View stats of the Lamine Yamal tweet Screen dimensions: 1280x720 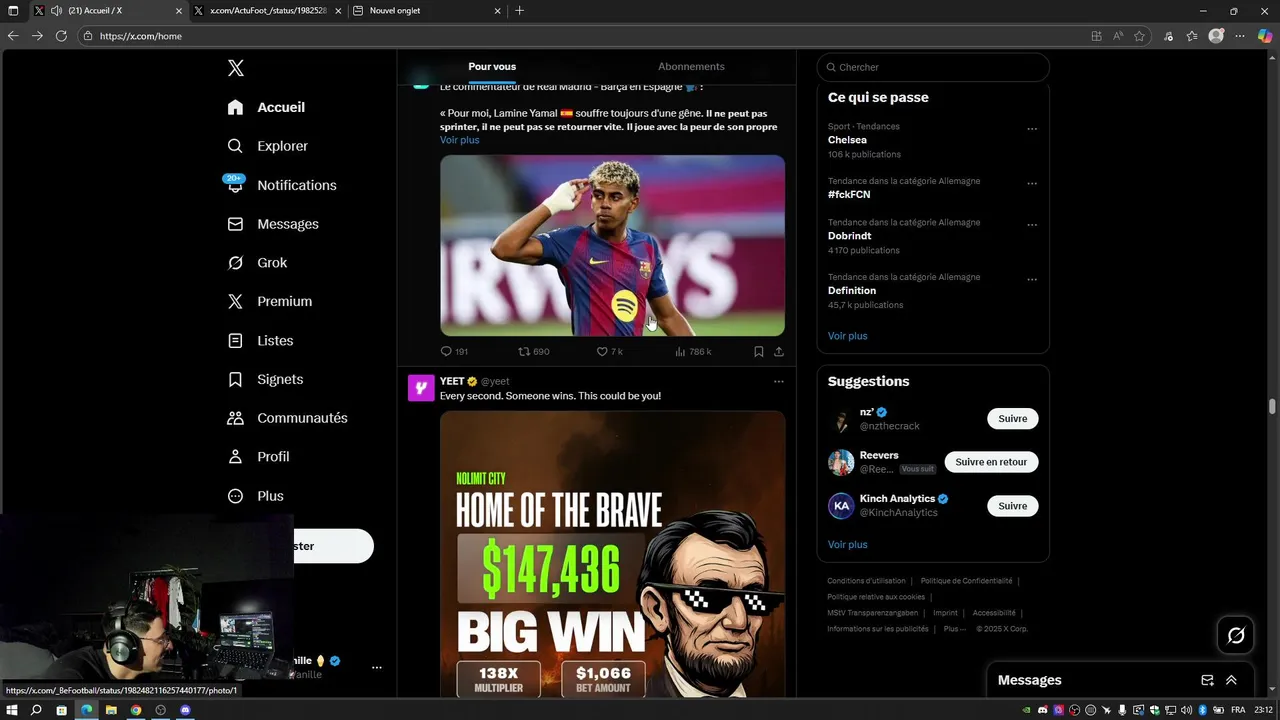(693, 352)
